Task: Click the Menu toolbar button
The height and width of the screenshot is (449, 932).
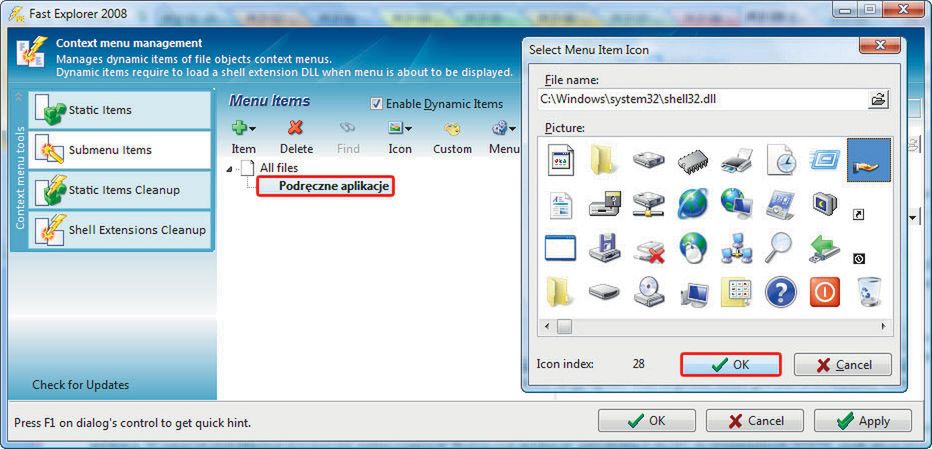Action: tap(504, 138)
